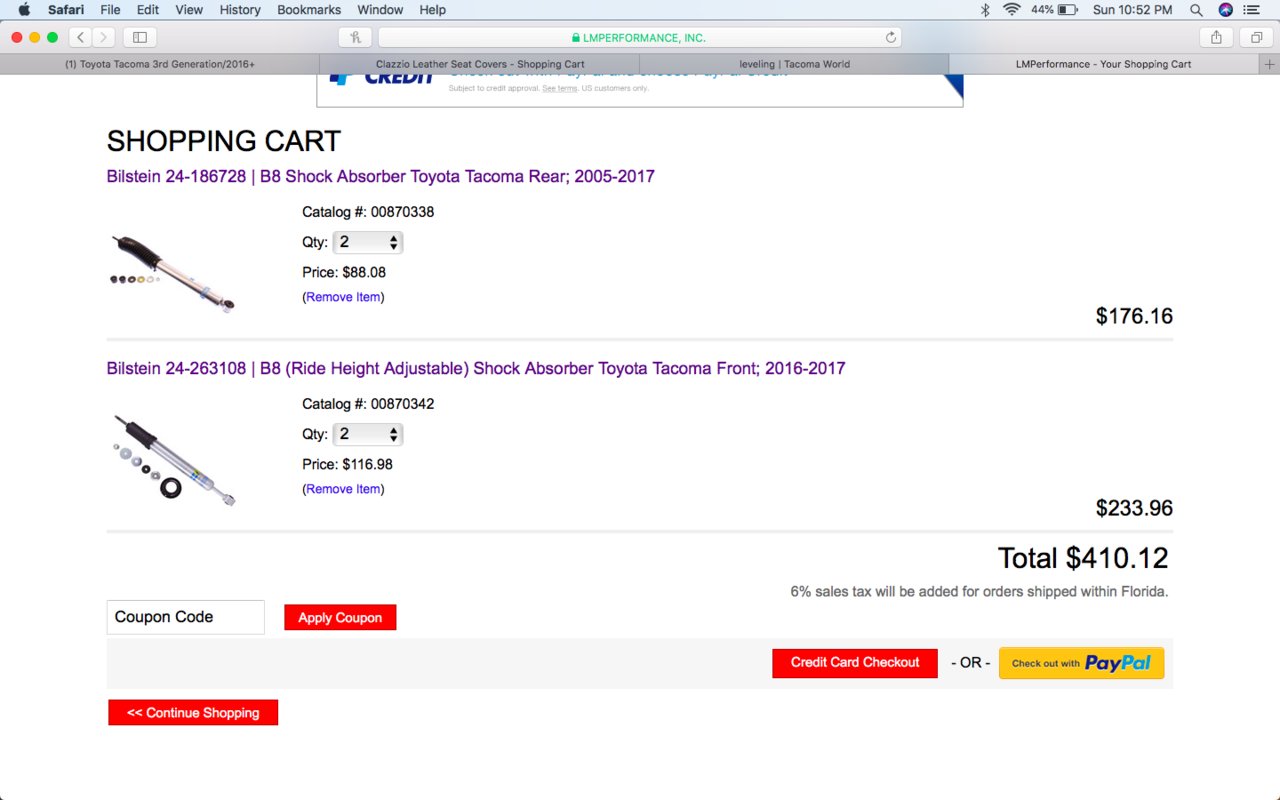Switch to Toyota Tacoma 3rd Generation tab
This screenshot has width=1280, height=800.
coord(160,64)
